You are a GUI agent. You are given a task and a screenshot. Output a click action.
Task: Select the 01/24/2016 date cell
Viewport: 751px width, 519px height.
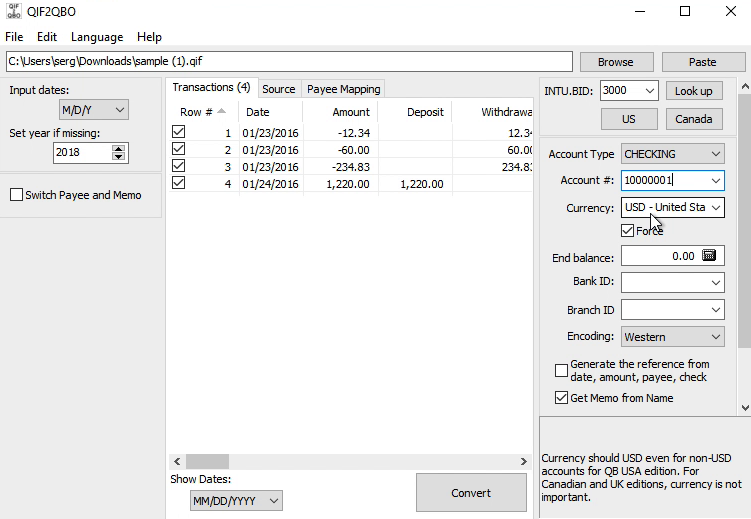[x=271, y=184]
